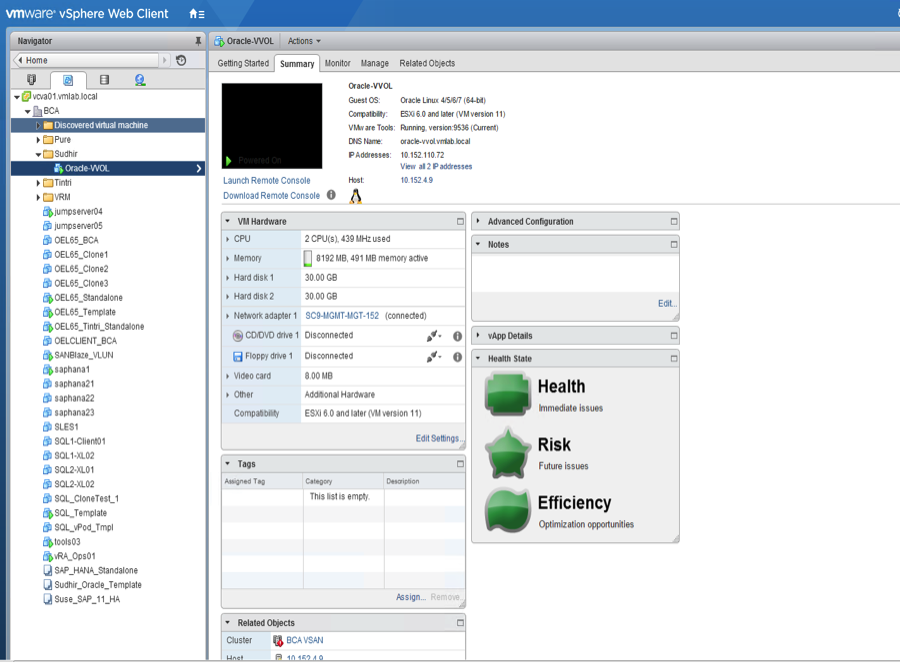Switch to the Monitor tab
This screenshot has width=900, height=663.
338,63
